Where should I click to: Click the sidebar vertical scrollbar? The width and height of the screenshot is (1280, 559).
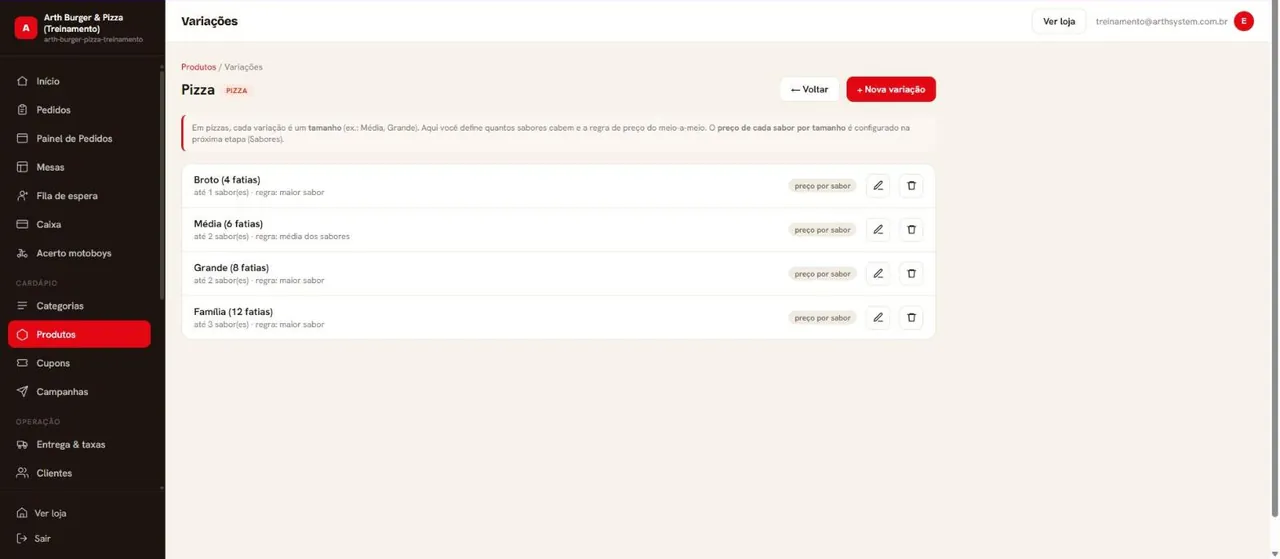162,184
